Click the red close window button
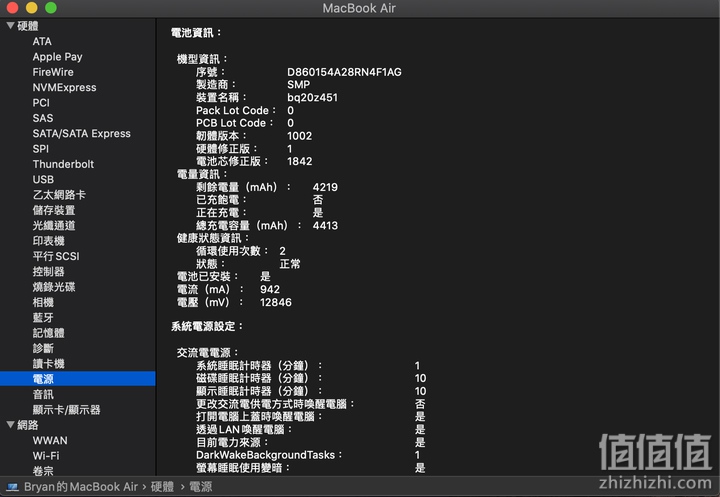The image size is (720, 497). point(12,8)
